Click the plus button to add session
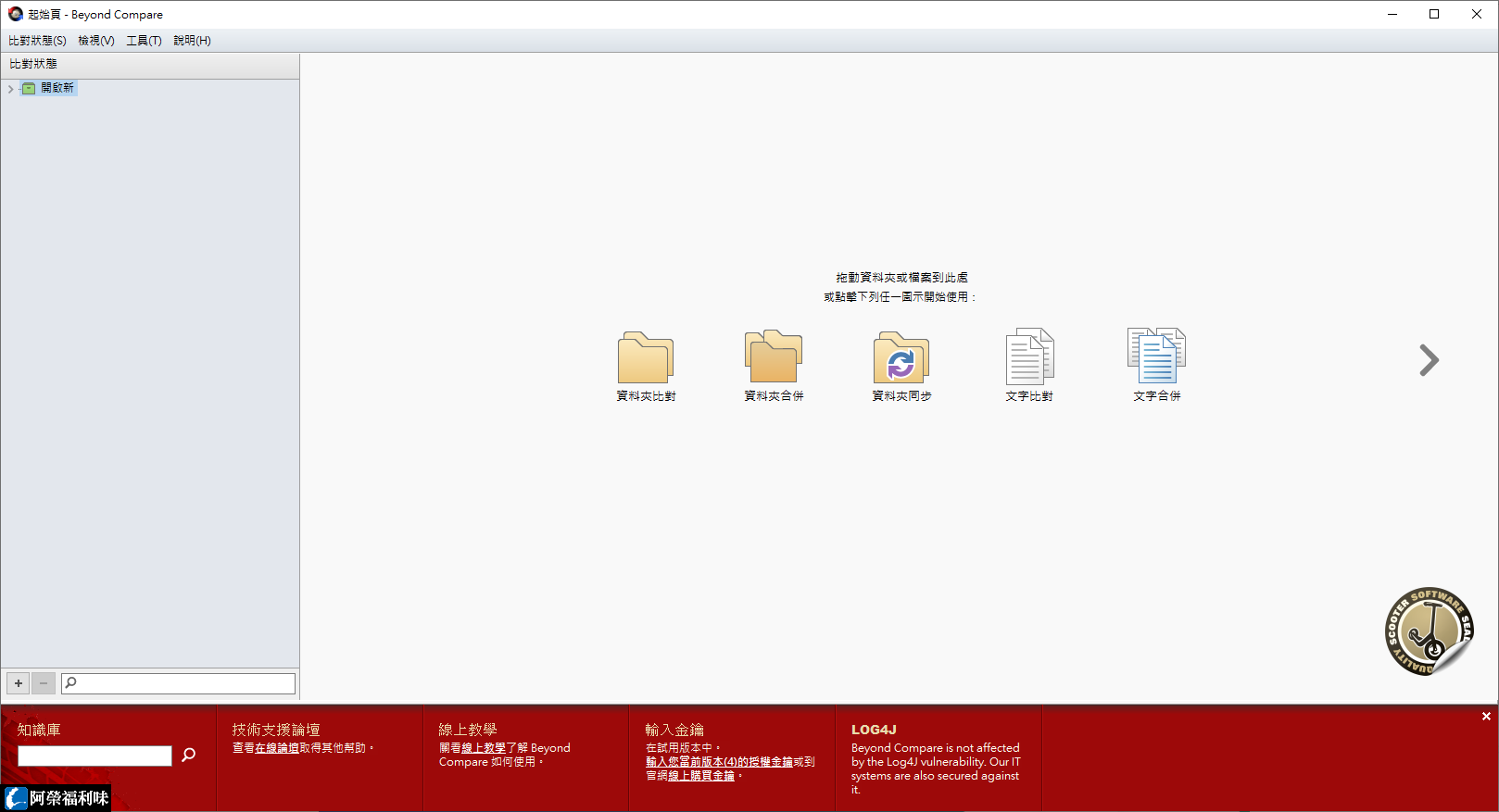The height and width of the screenshot is (812, 1499). (19, 683)
